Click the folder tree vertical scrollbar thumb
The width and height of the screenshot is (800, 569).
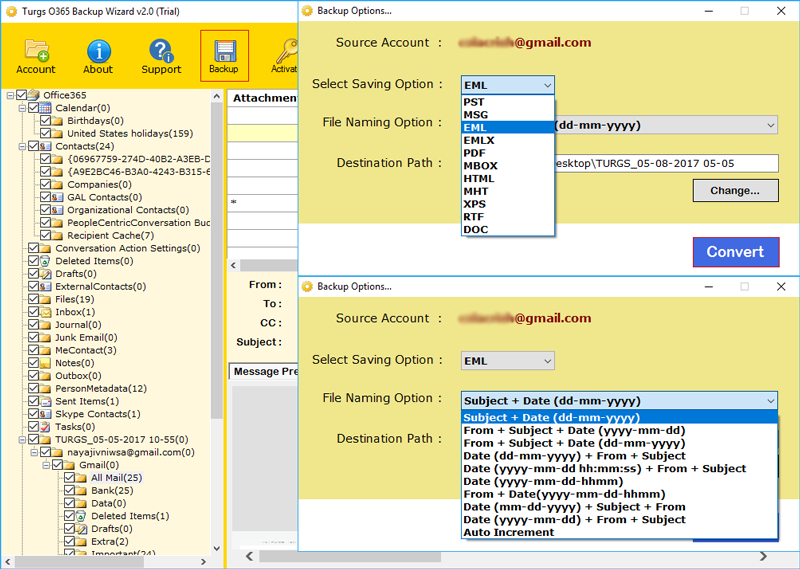coord(216,260)
